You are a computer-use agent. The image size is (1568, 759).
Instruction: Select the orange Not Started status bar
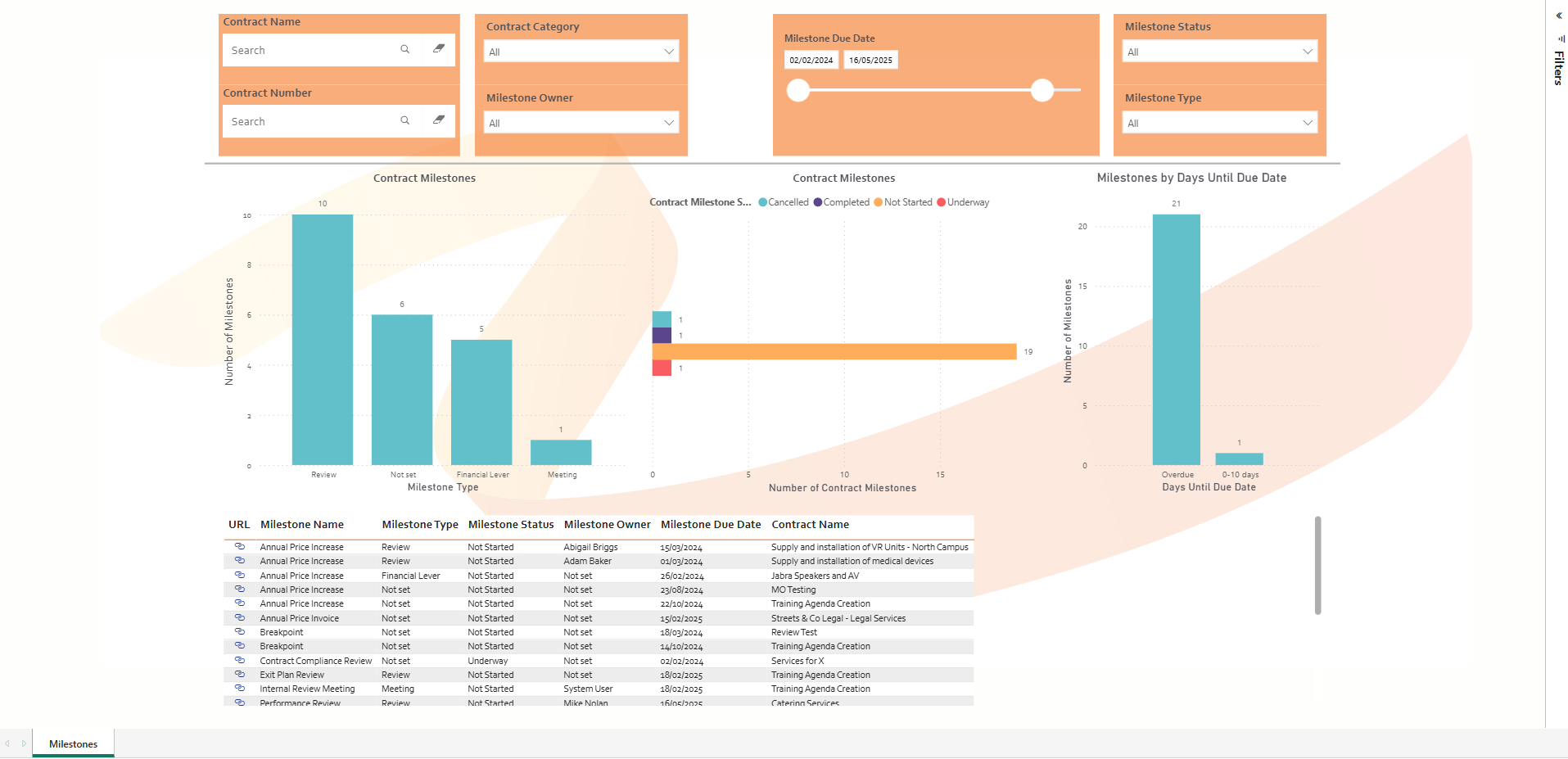(x=834, y=352)
